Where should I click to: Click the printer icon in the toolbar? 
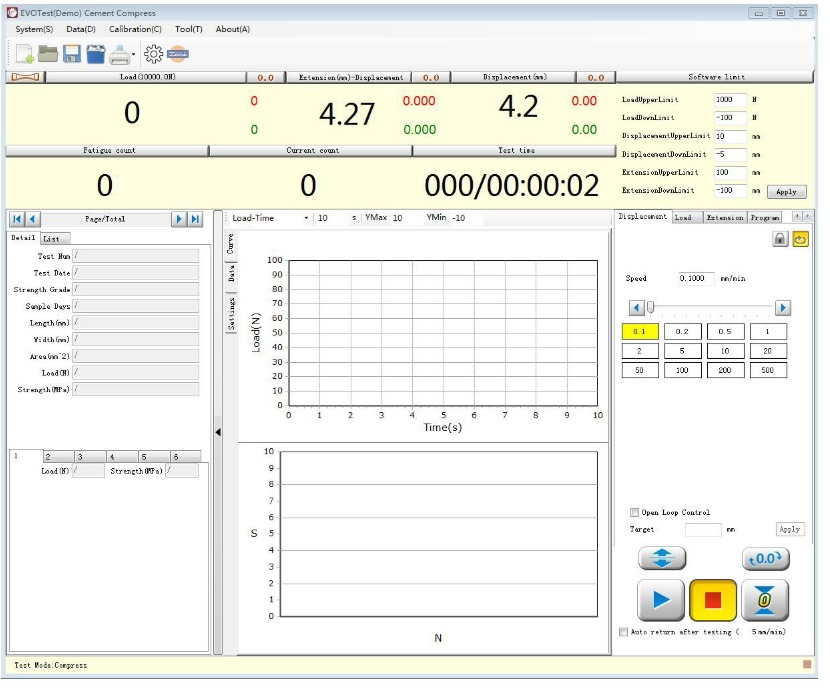pos(119,54)
